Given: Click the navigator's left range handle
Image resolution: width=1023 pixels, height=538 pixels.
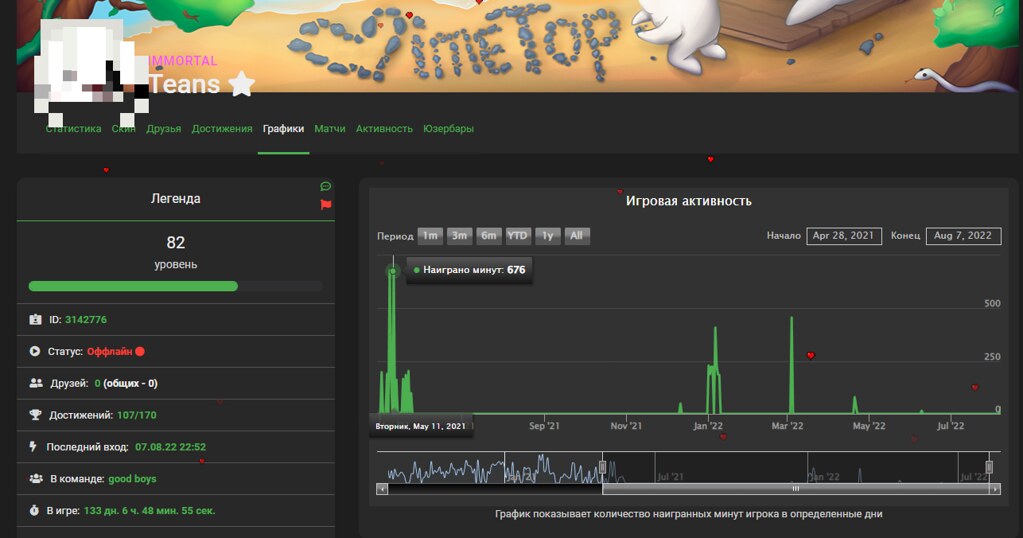Looking at the screenshot, I should 602,467.
